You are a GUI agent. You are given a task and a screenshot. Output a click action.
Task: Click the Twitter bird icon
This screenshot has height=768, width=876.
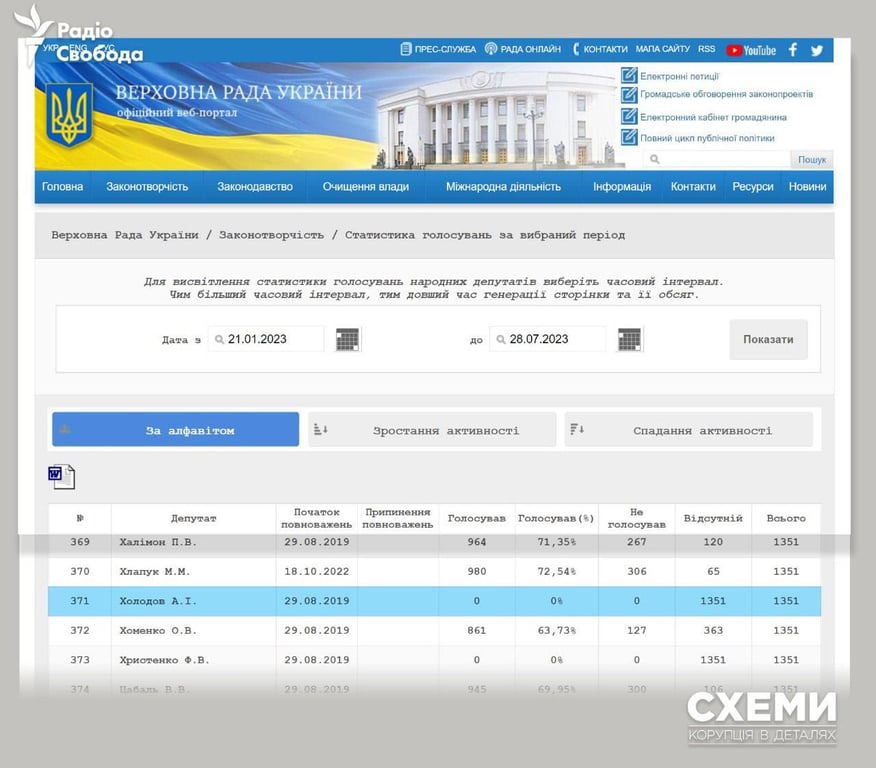(817, 50)
